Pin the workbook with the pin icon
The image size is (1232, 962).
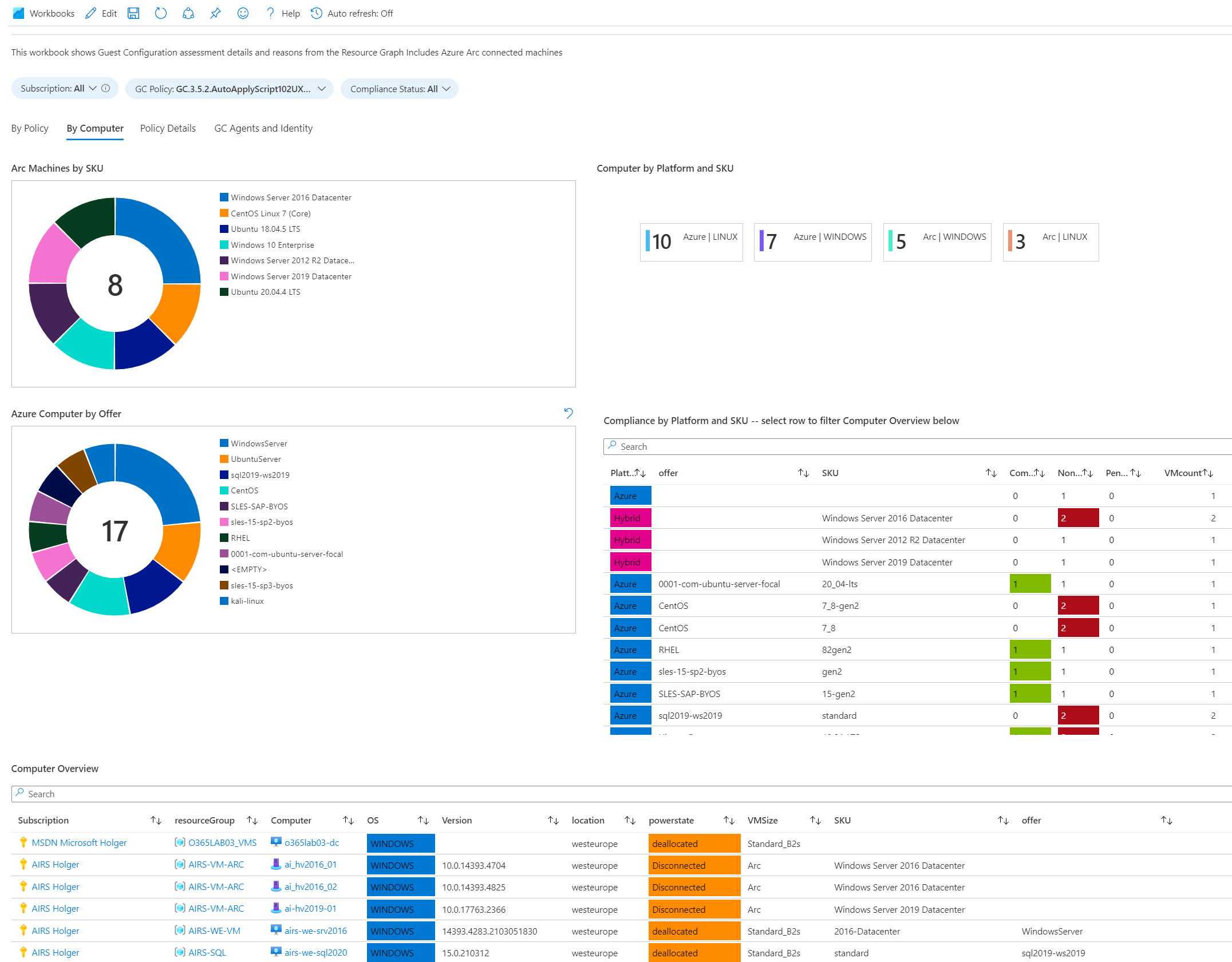[x=215, y=13]
